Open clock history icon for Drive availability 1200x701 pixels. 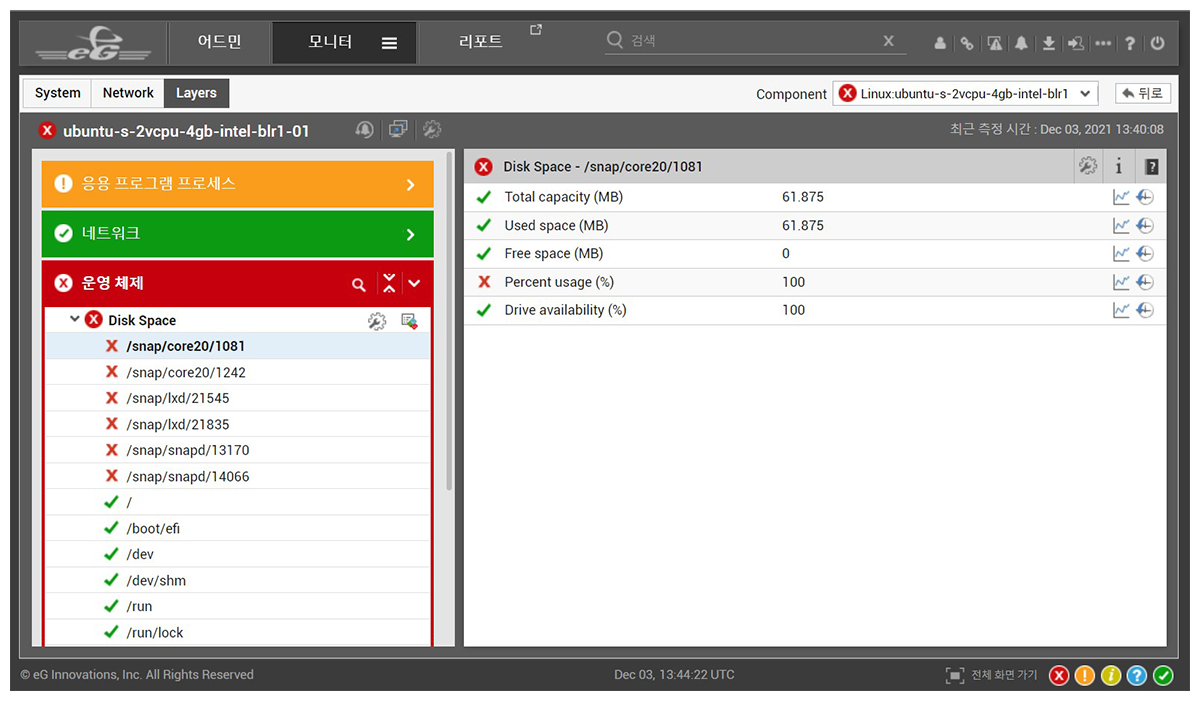pyautogui.click(x=1145, y=310)
